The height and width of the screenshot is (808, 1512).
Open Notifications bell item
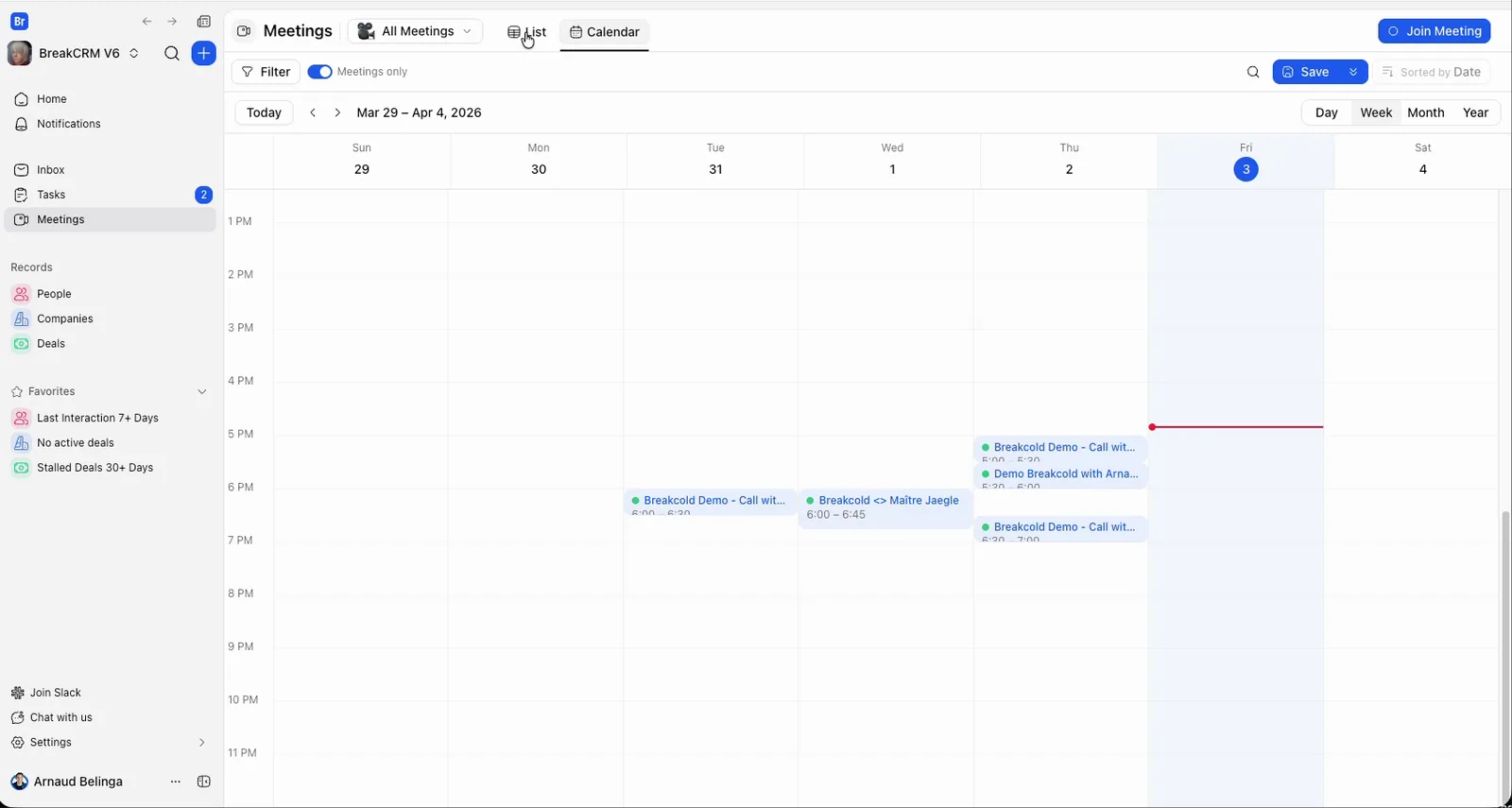pyautogui.click(x=111, y=124)
